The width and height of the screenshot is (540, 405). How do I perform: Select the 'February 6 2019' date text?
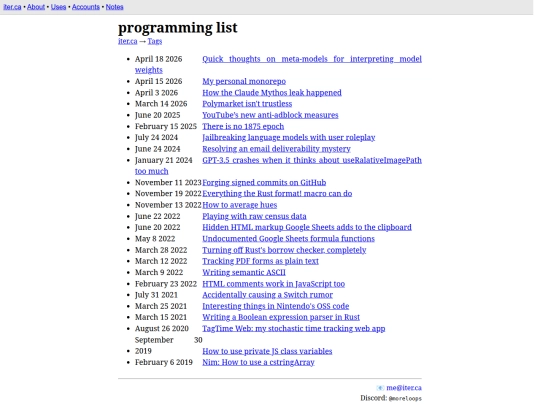coord(164,362)
